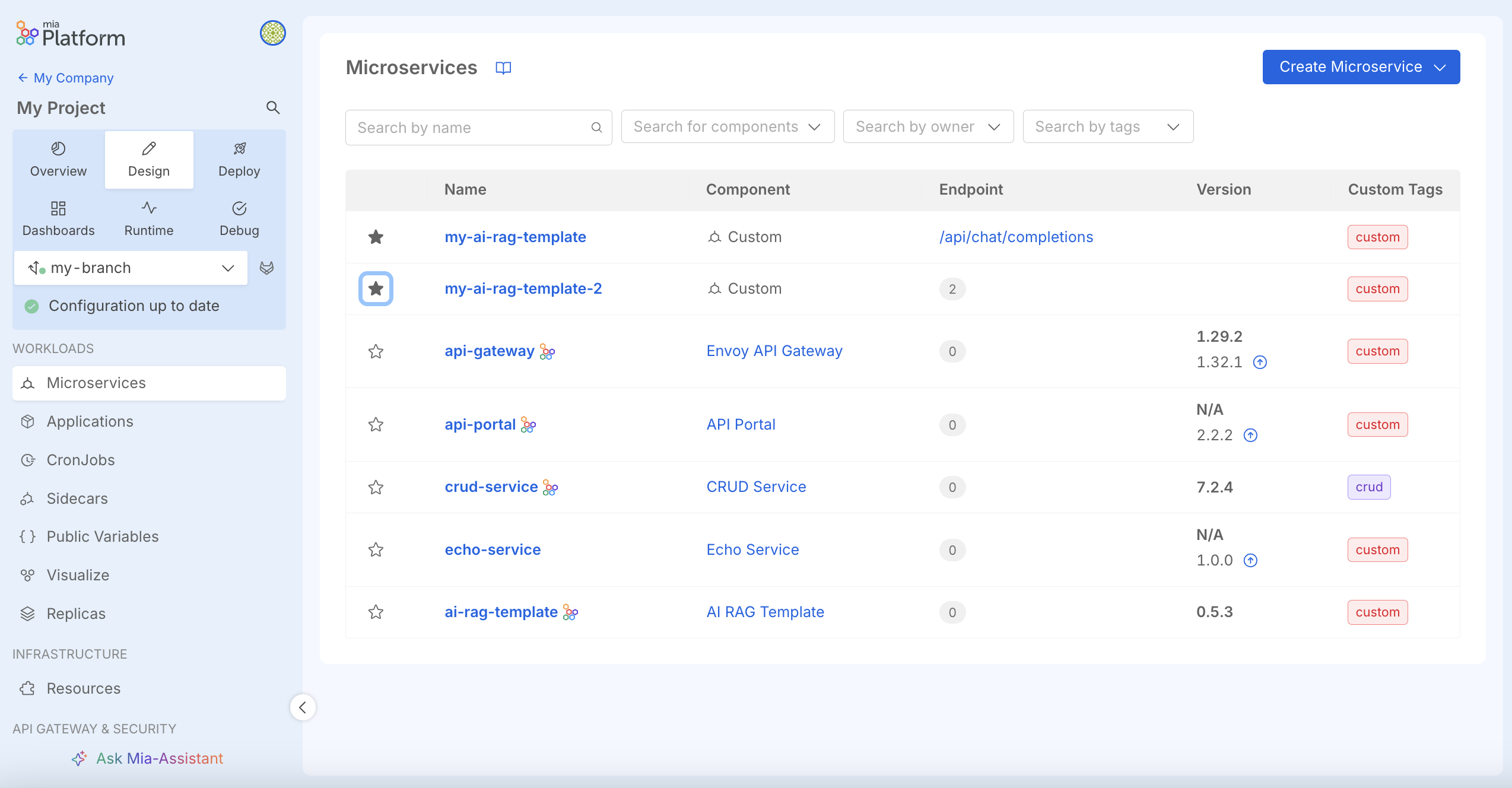This screenshot has width=1512, height=788.
Task: Open the Runtime section
Action: pyautogui.click(x=149, y=219)
